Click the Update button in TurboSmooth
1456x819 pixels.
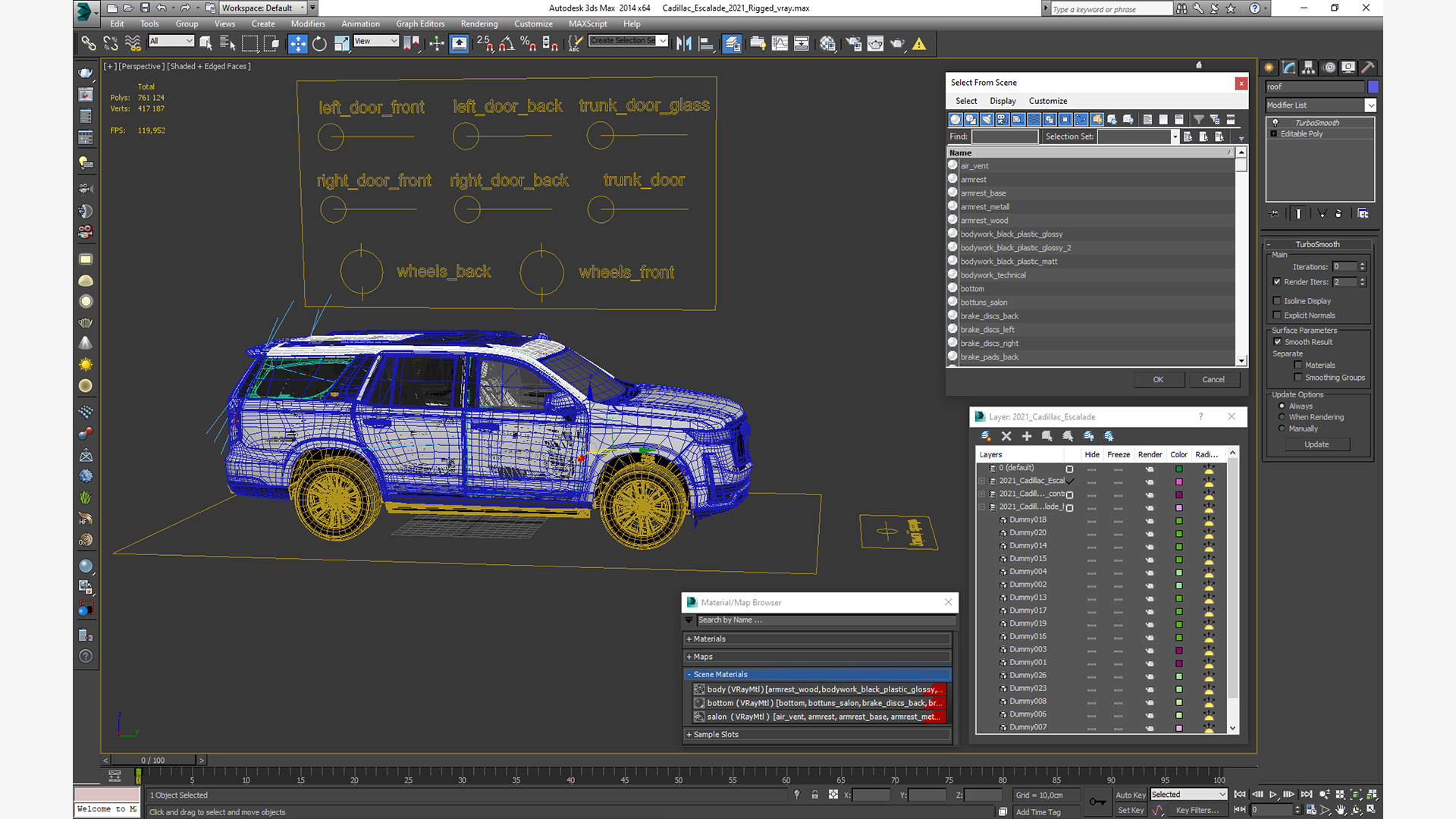click(1316, 444)
